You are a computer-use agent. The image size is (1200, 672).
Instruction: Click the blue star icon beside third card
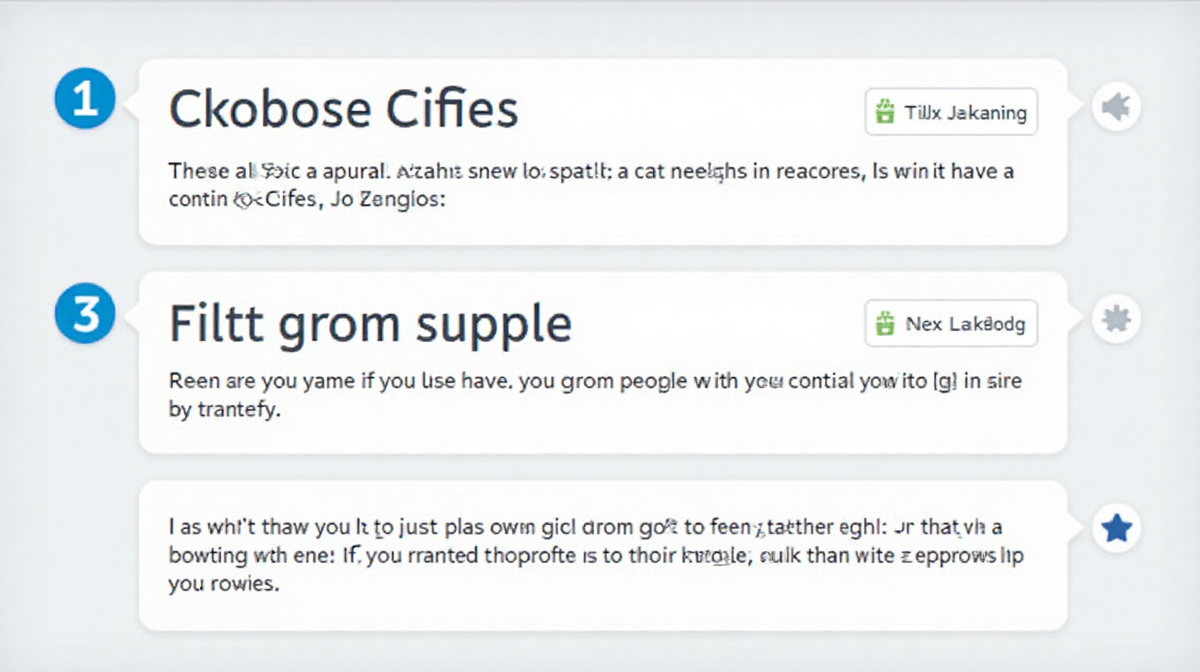pyautogui.click(x=1116, y=528)
